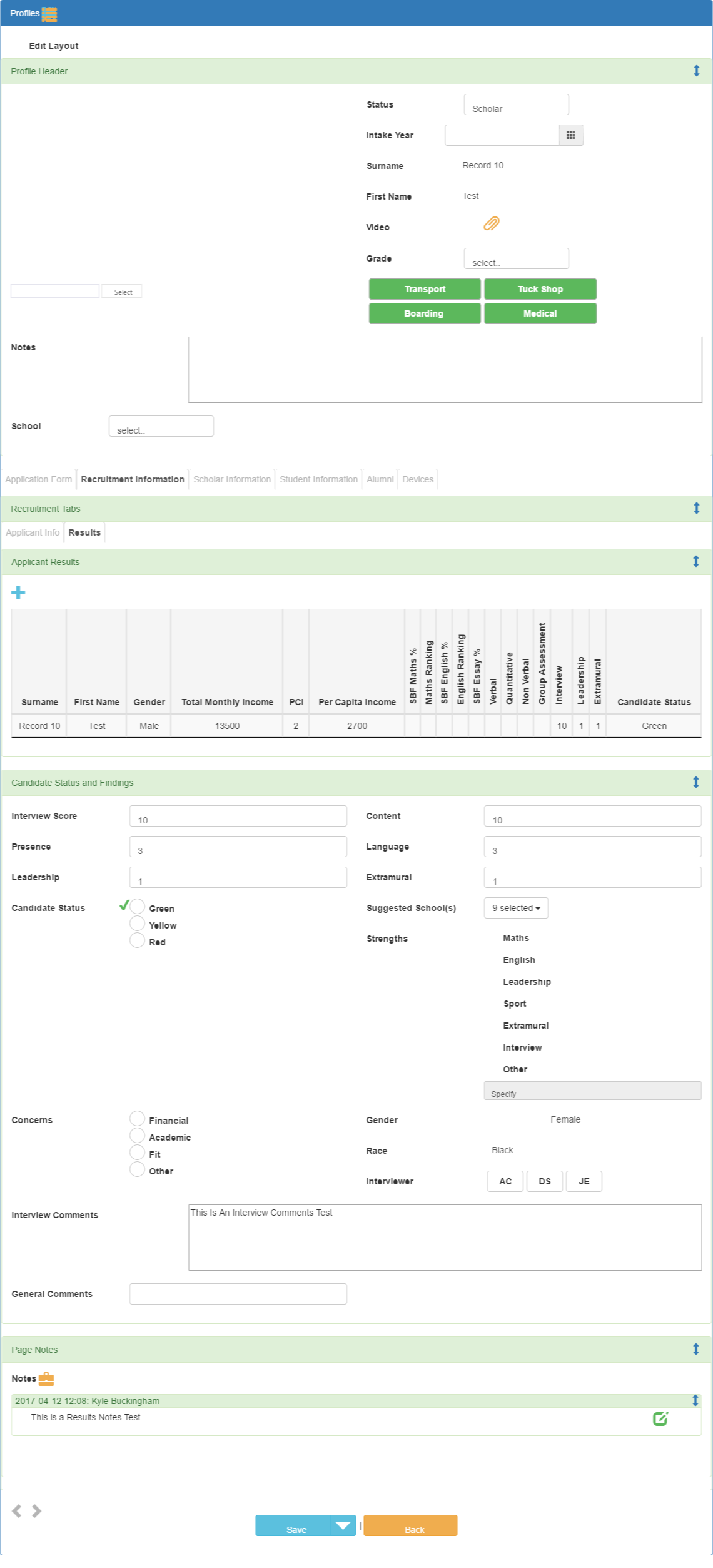Switch to the Devices tab
The image size is (713, 1568).
pos(418,480)
